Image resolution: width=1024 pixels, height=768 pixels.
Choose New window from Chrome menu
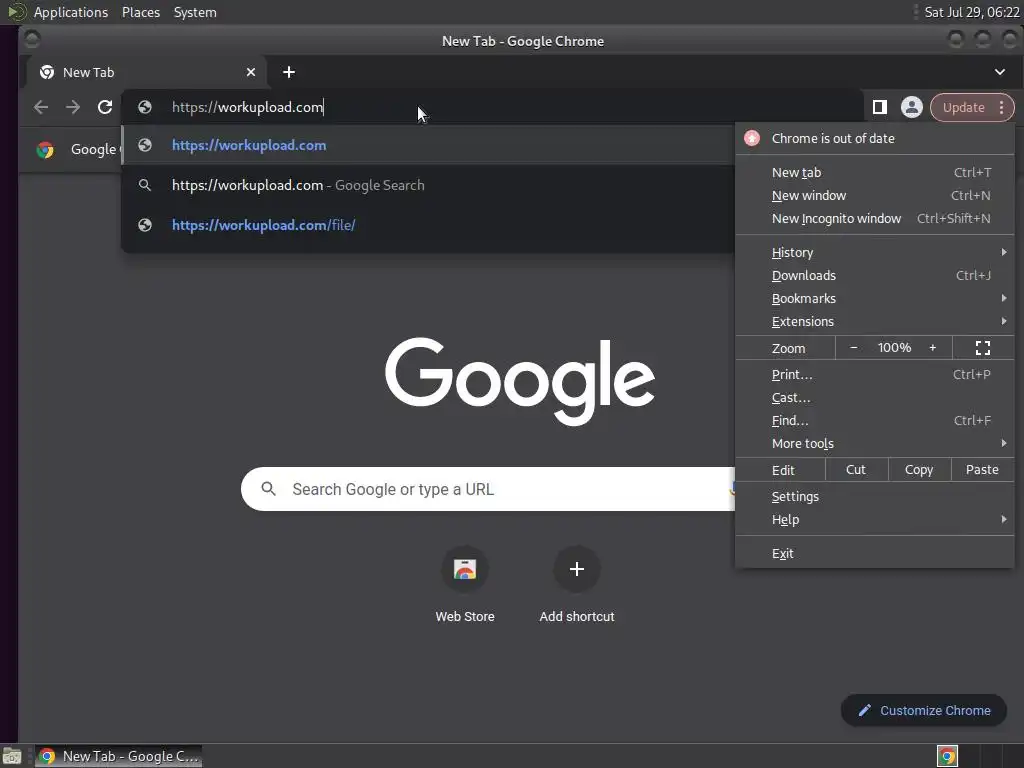click(x=875, y=195)
